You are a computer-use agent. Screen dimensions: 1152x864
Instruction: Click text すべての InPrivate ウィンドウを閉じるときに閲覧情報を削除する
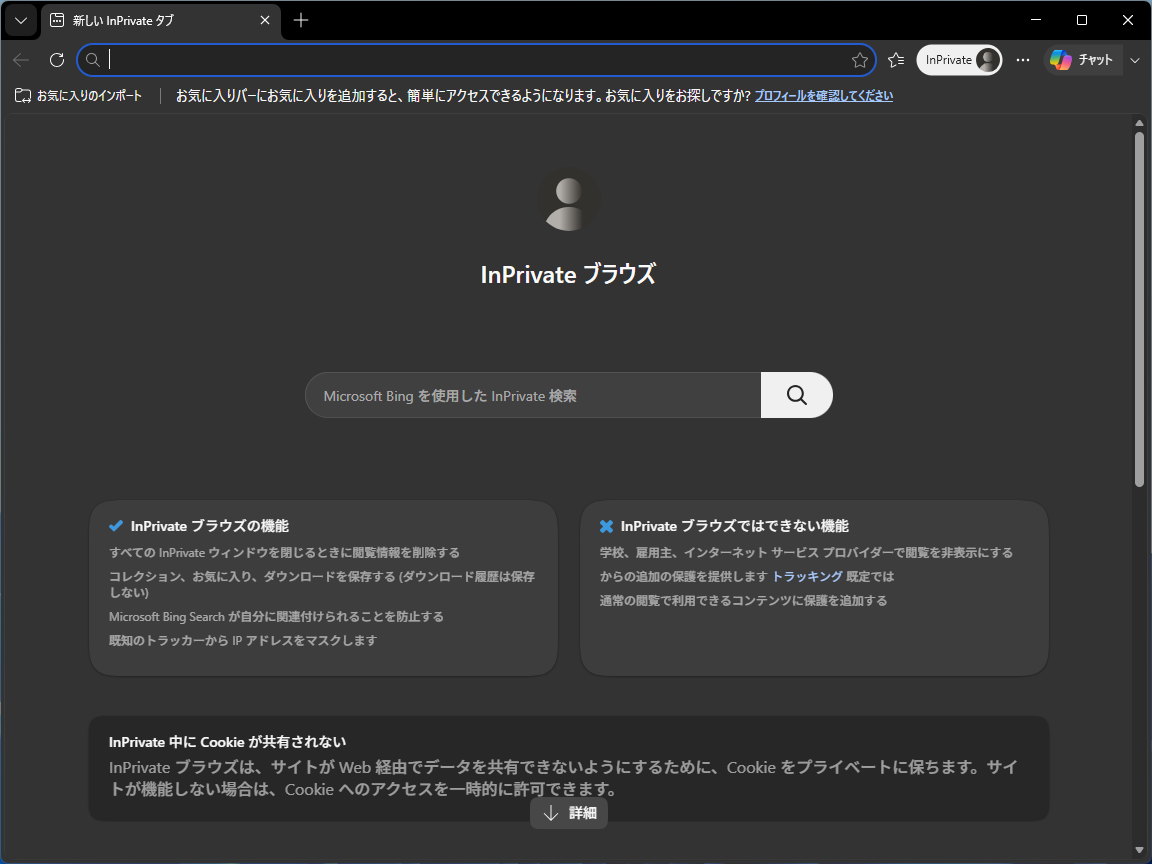284,552
